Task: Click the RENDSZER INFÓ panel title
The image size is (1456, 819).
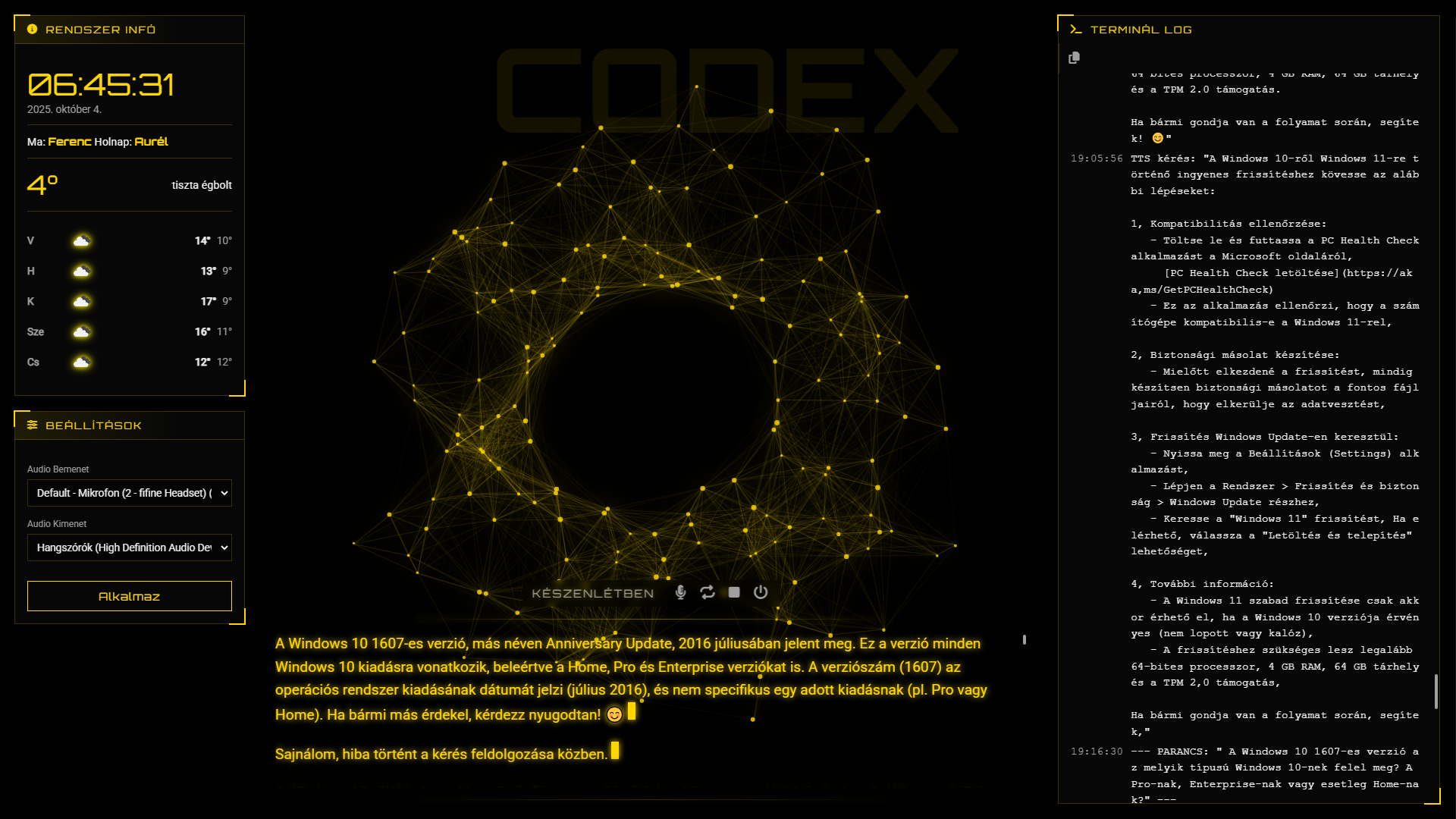Action: click(x=100, y=30)
